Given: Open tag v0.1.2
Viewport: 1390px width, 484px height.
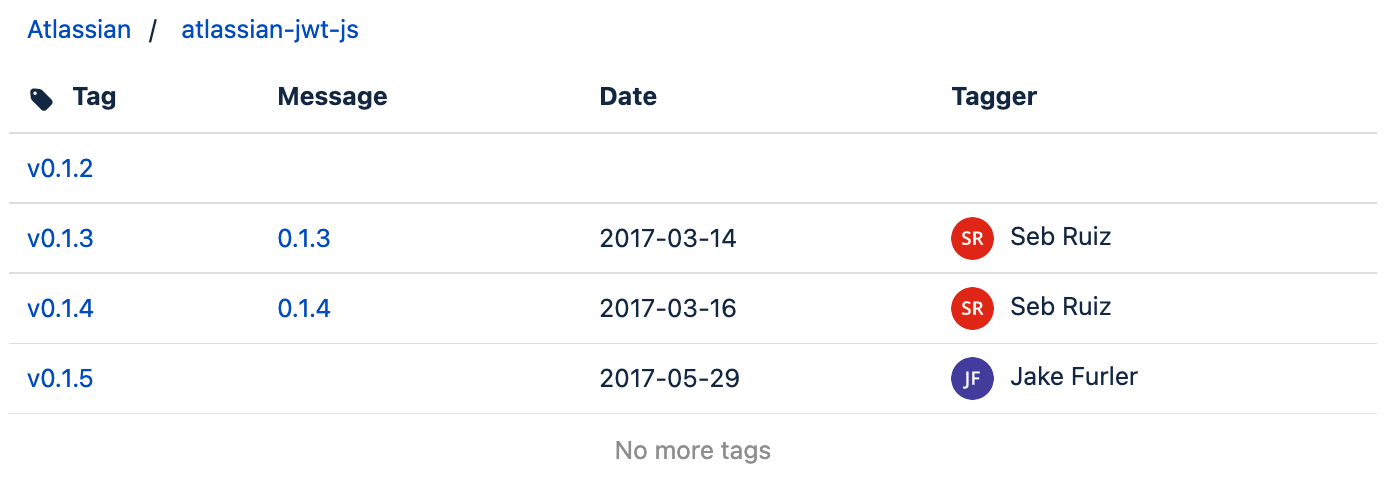Looking at the screenshot, I should tap(60, 168).
